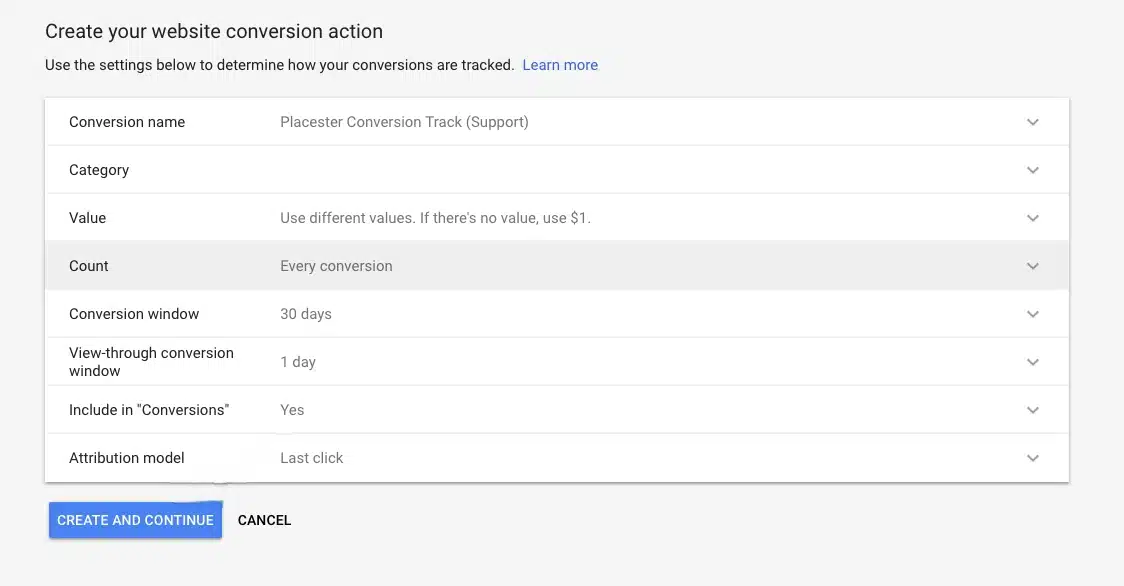
Task: Open the Category dropdown
Action: click(1033, 169)
